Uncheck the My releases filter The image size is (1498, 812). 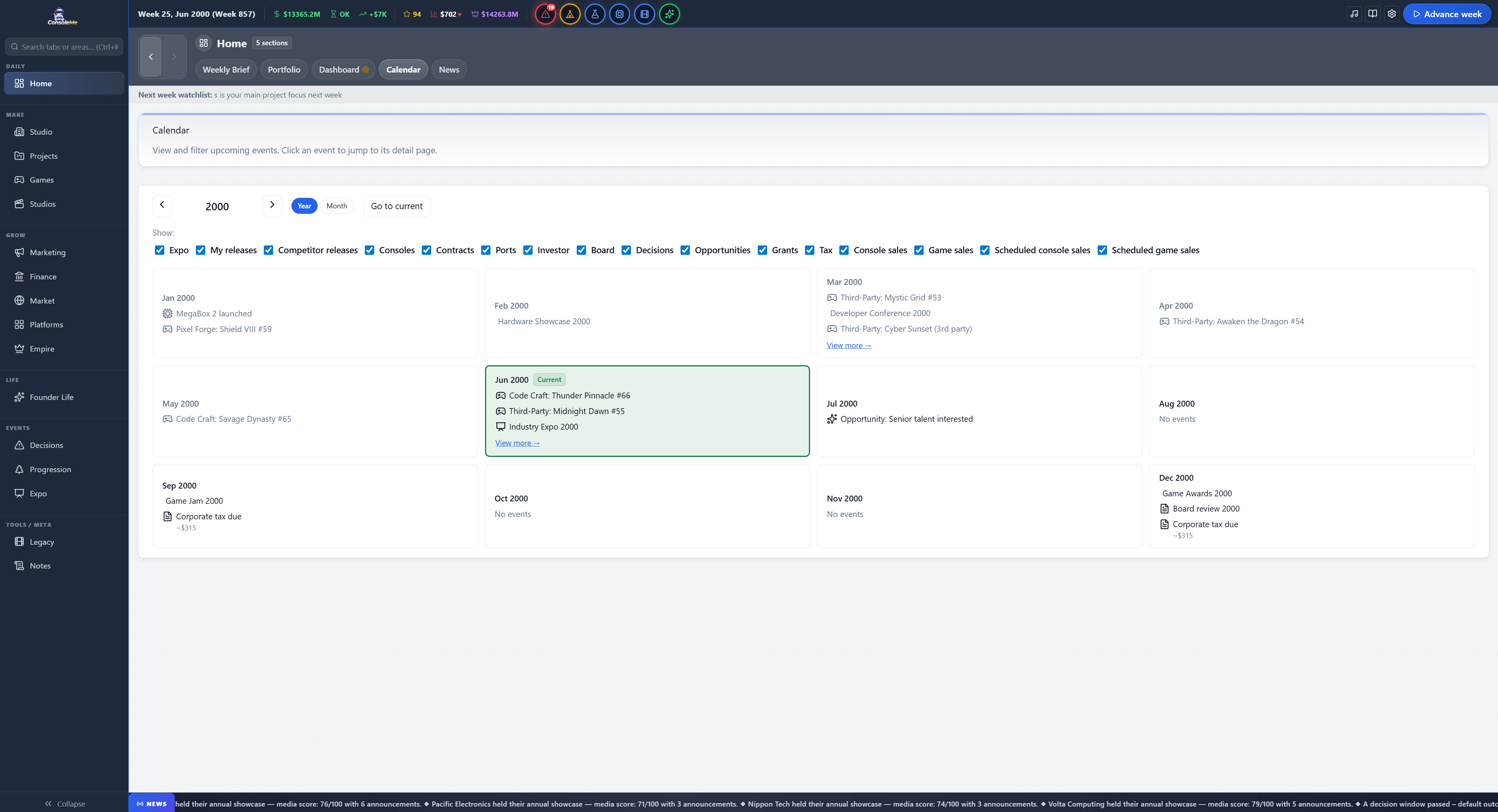pyautogui.click(x=201, y=250)
